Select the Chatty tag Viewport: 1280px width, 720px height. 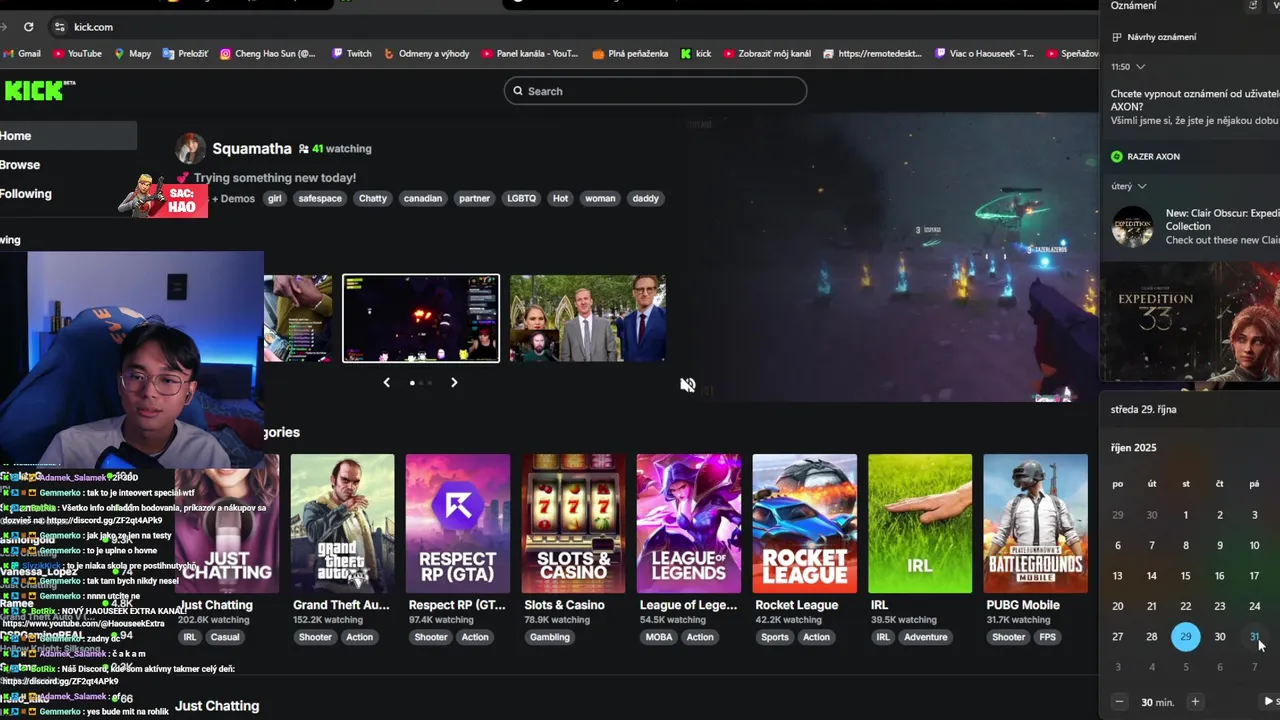click(x=373, y=198)
